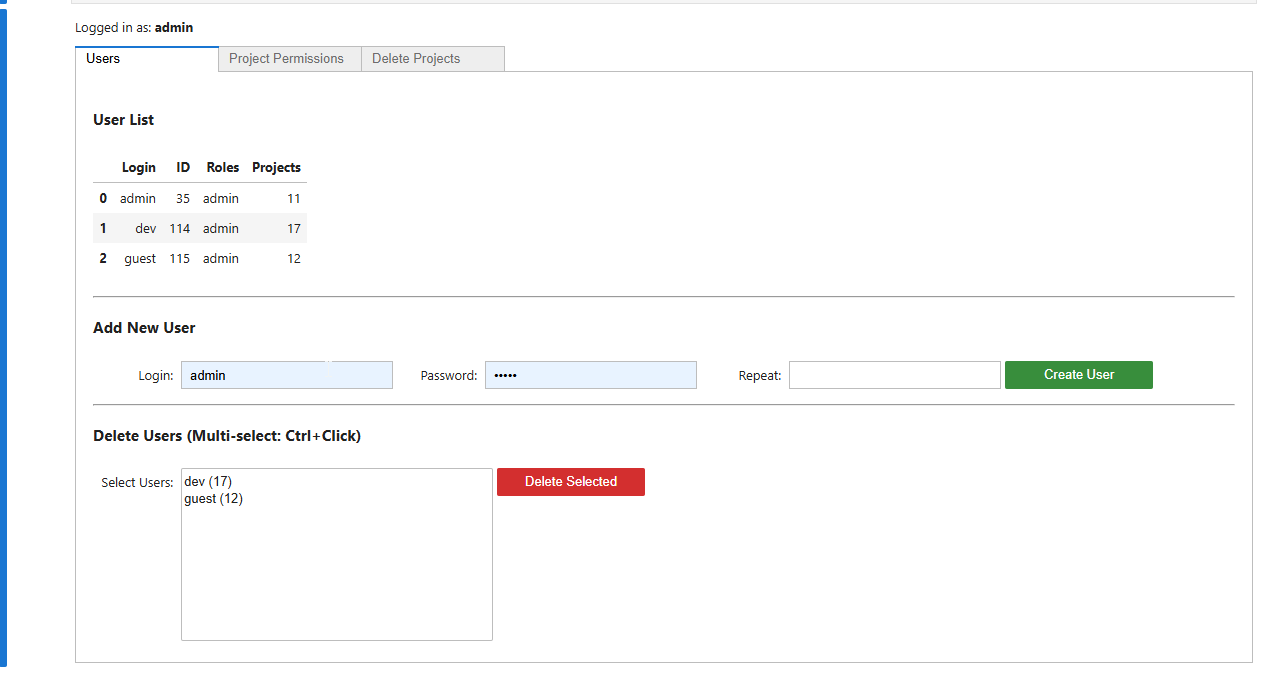Click the Login input field
Screen dimensions: 1264x676
pos(286,375)
